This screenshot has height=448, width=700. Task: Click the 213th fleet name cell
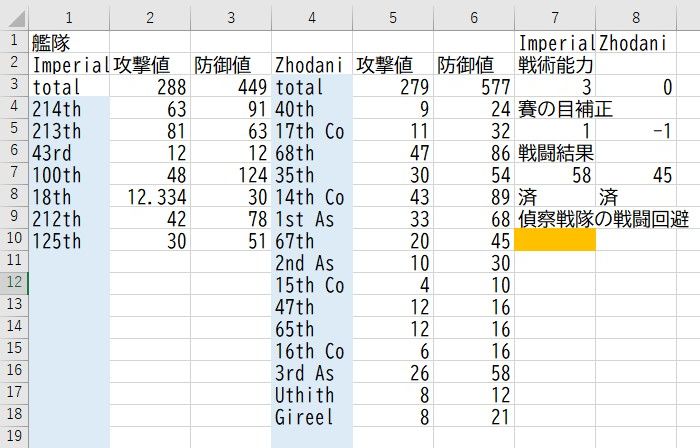tap(69, 130)
